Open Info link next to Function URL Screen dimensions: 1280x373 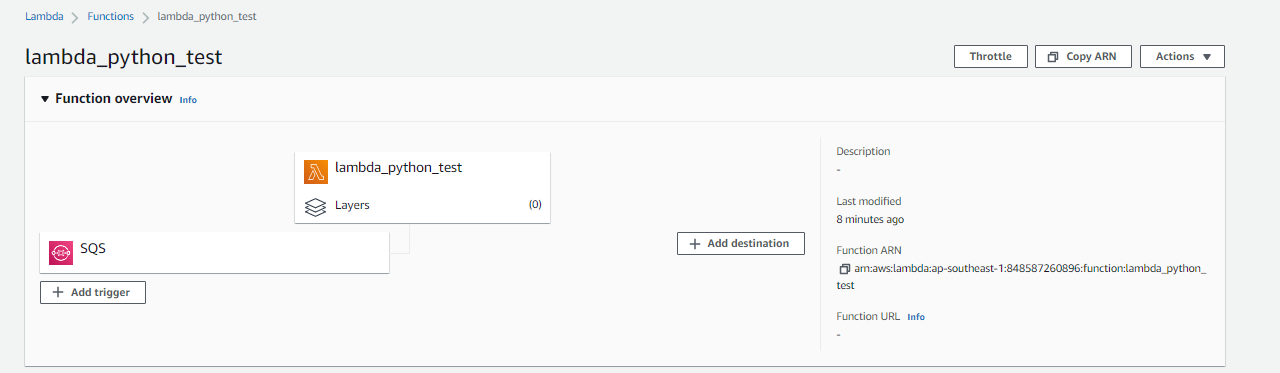pyautogui.click(x=916, y=317)
